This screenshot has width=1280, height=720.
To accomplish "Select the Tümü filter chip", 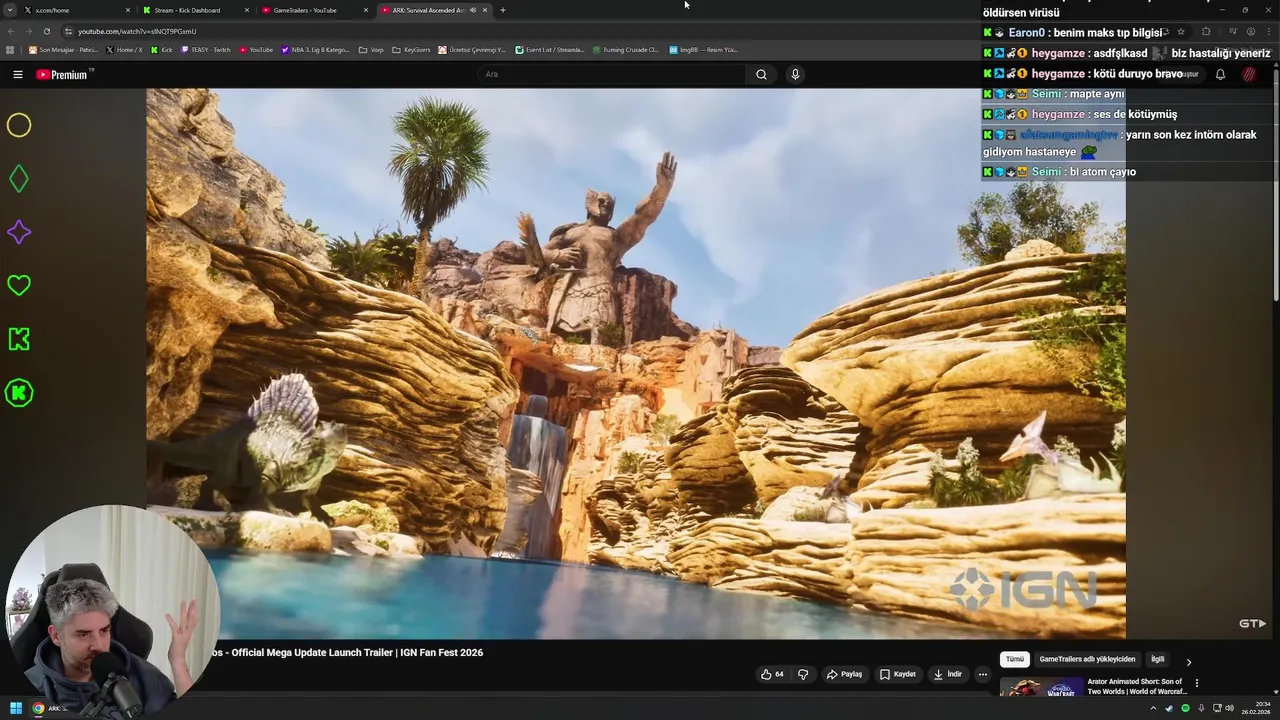I will click(1014, 660).
